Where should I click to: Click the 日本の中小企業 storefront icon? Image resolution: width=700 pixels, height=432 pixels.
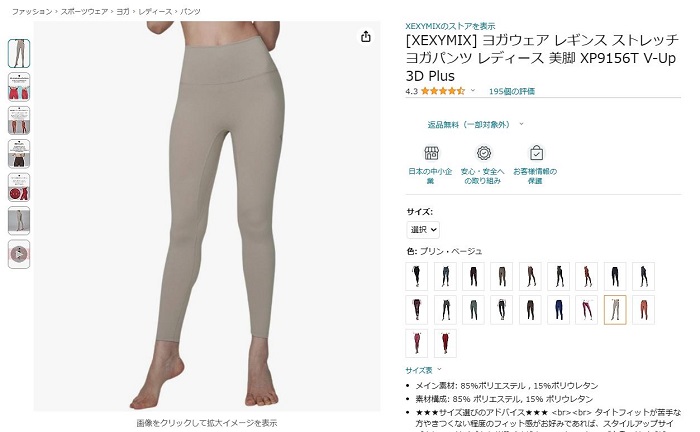pyautogui.click(x=431, y=153)
